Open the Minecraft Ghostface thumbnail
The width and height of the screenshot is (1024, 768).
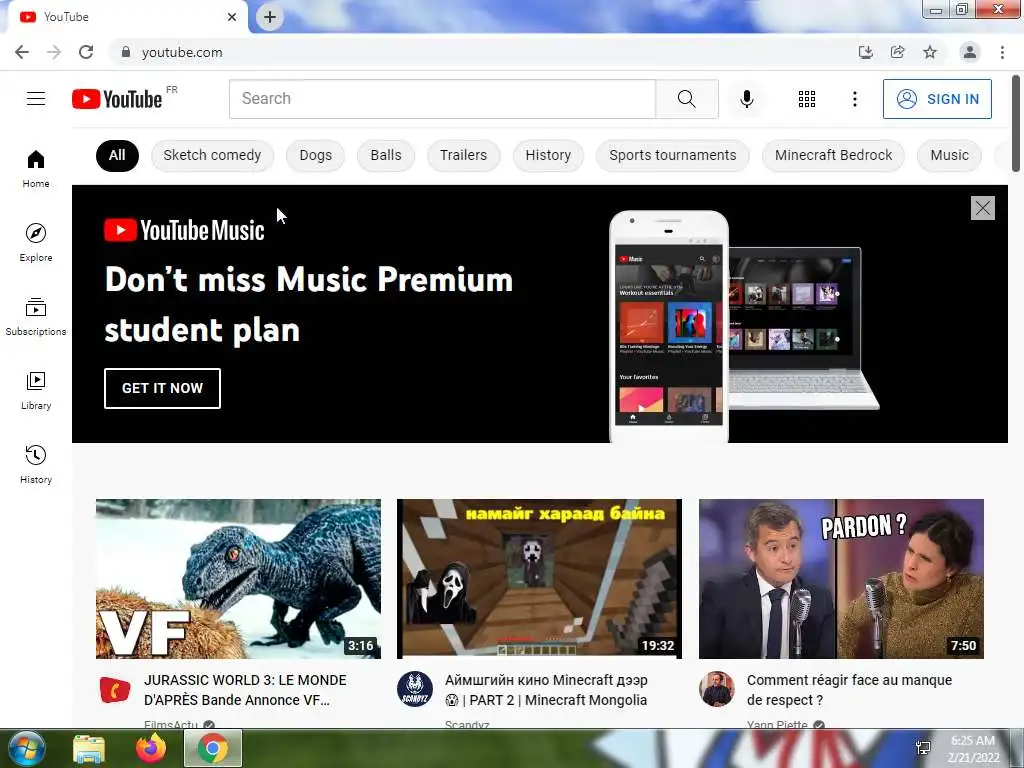(x=539, y=579)
